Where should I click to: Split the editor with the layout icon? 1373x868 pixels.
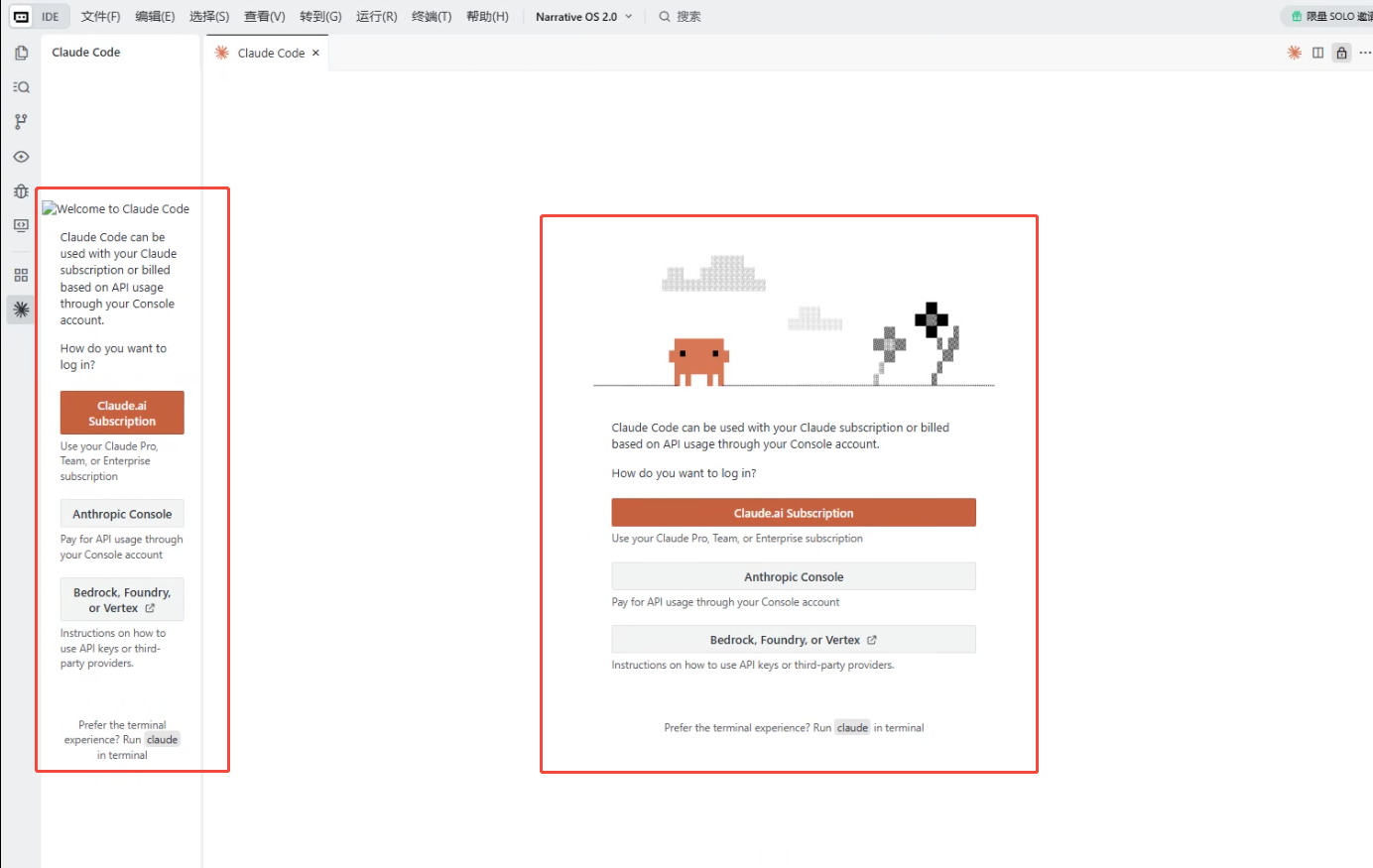pyautogui.click(x=1317, y=53)
